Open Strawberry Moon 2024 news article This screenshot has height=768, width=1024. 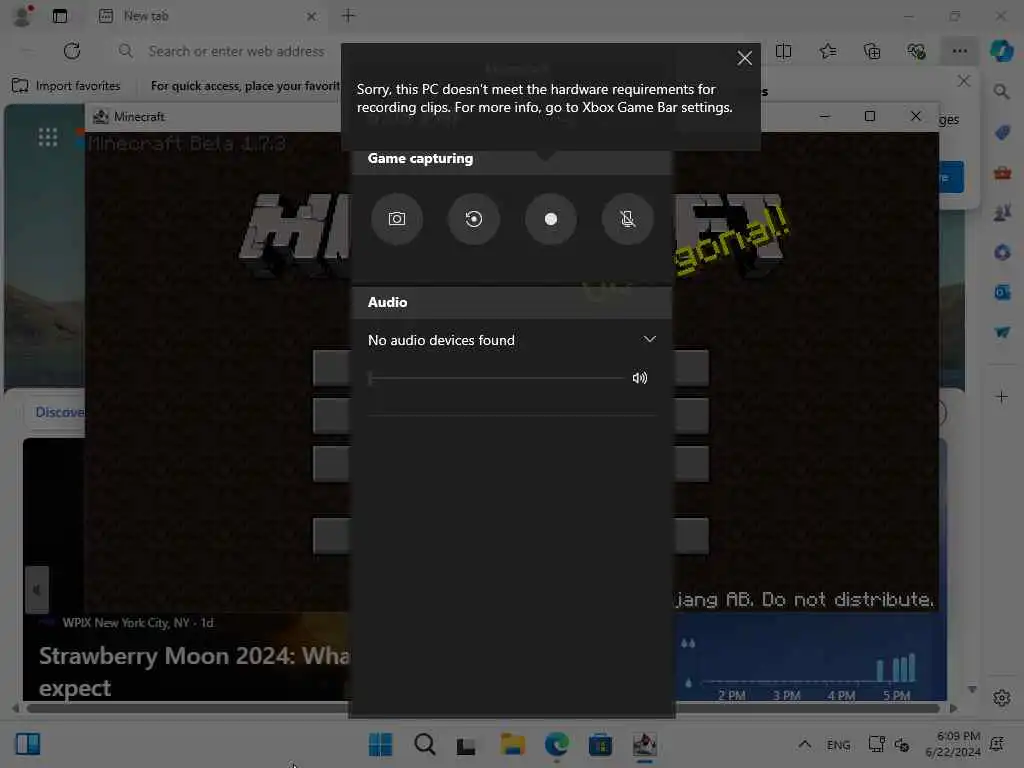[194, 671]
